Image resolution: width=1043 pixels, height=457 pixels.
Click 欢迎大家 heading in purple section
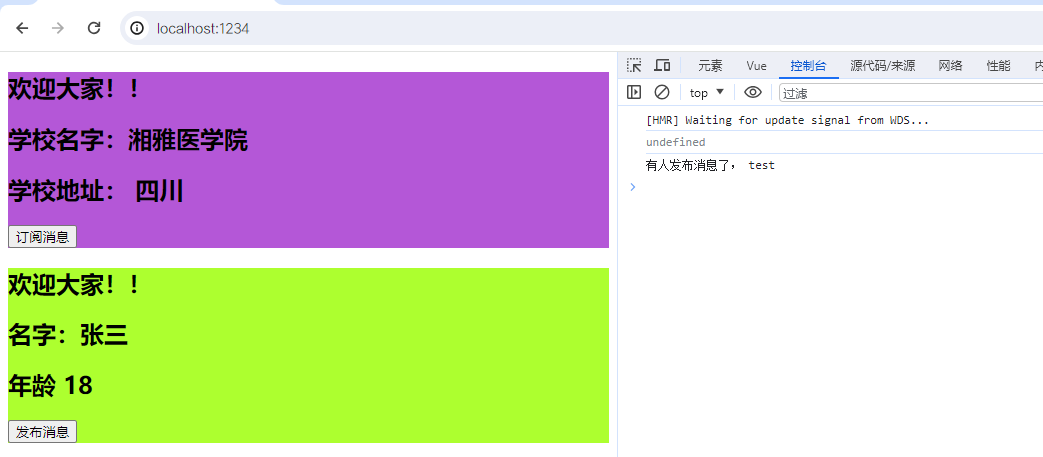(x=74, y=89)
